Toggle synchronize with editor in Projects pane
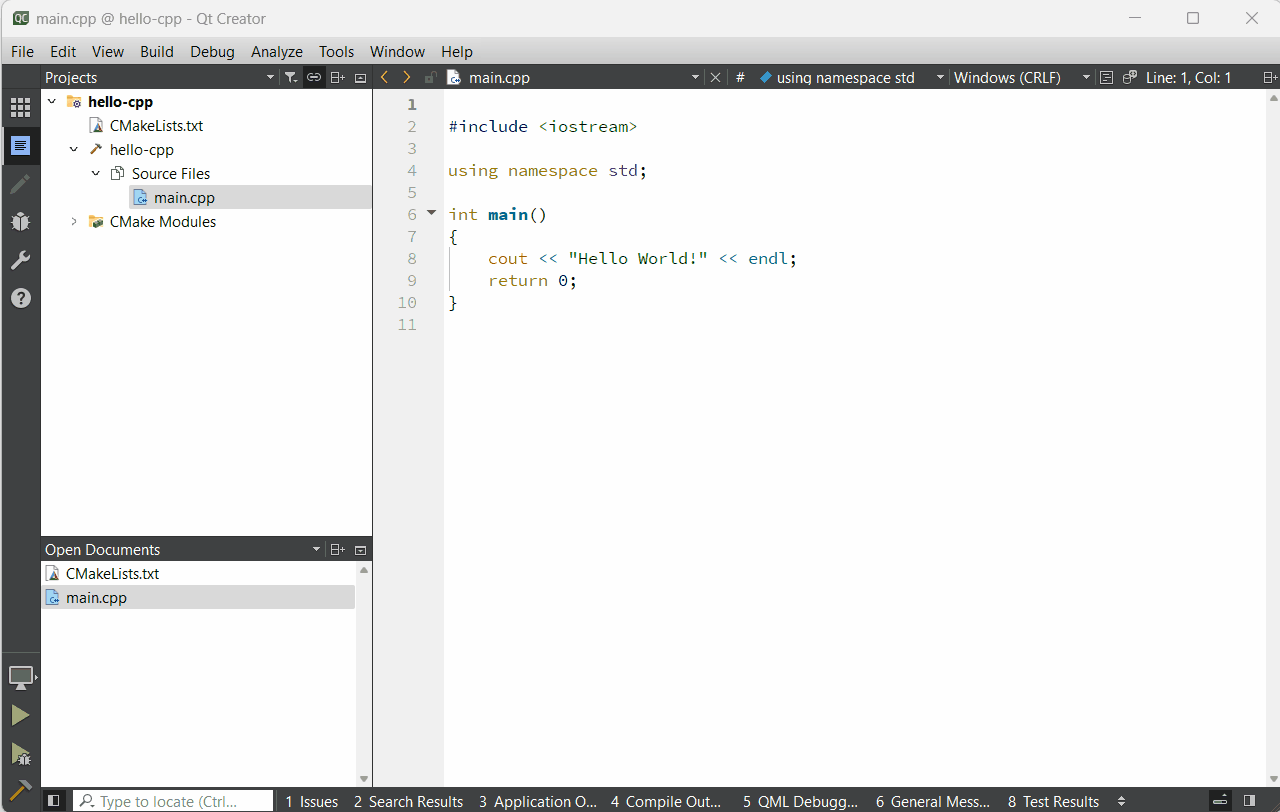This screenshot has width=1280, height=812. pos(313,76)
